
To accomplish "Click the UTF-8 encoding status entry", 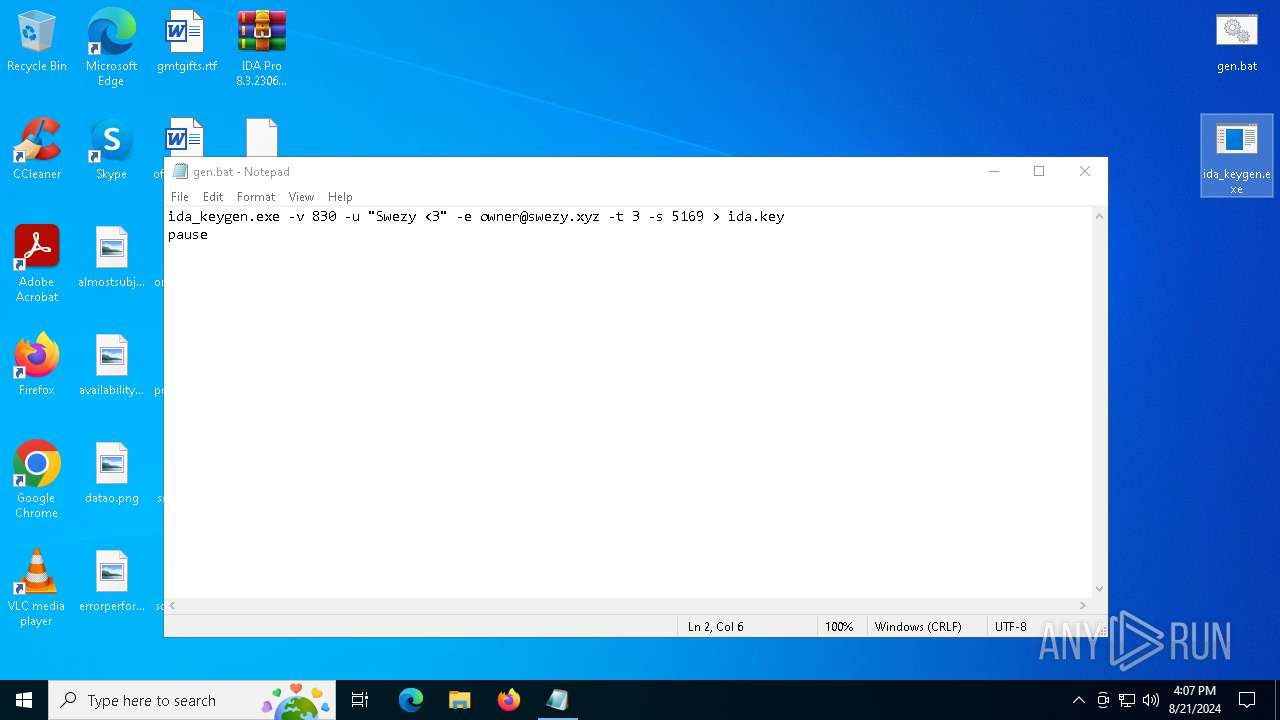I will click(x=1011, y=627).
